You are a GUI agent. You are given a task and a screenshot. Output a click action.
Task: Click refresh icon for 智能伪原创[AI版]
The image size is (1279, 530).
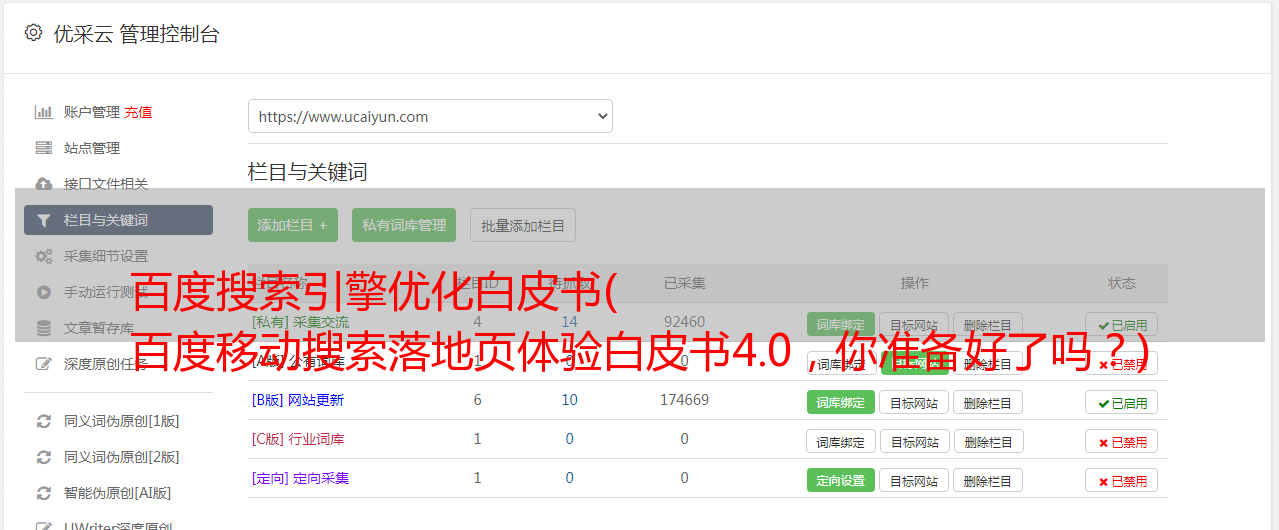[43, 493]
